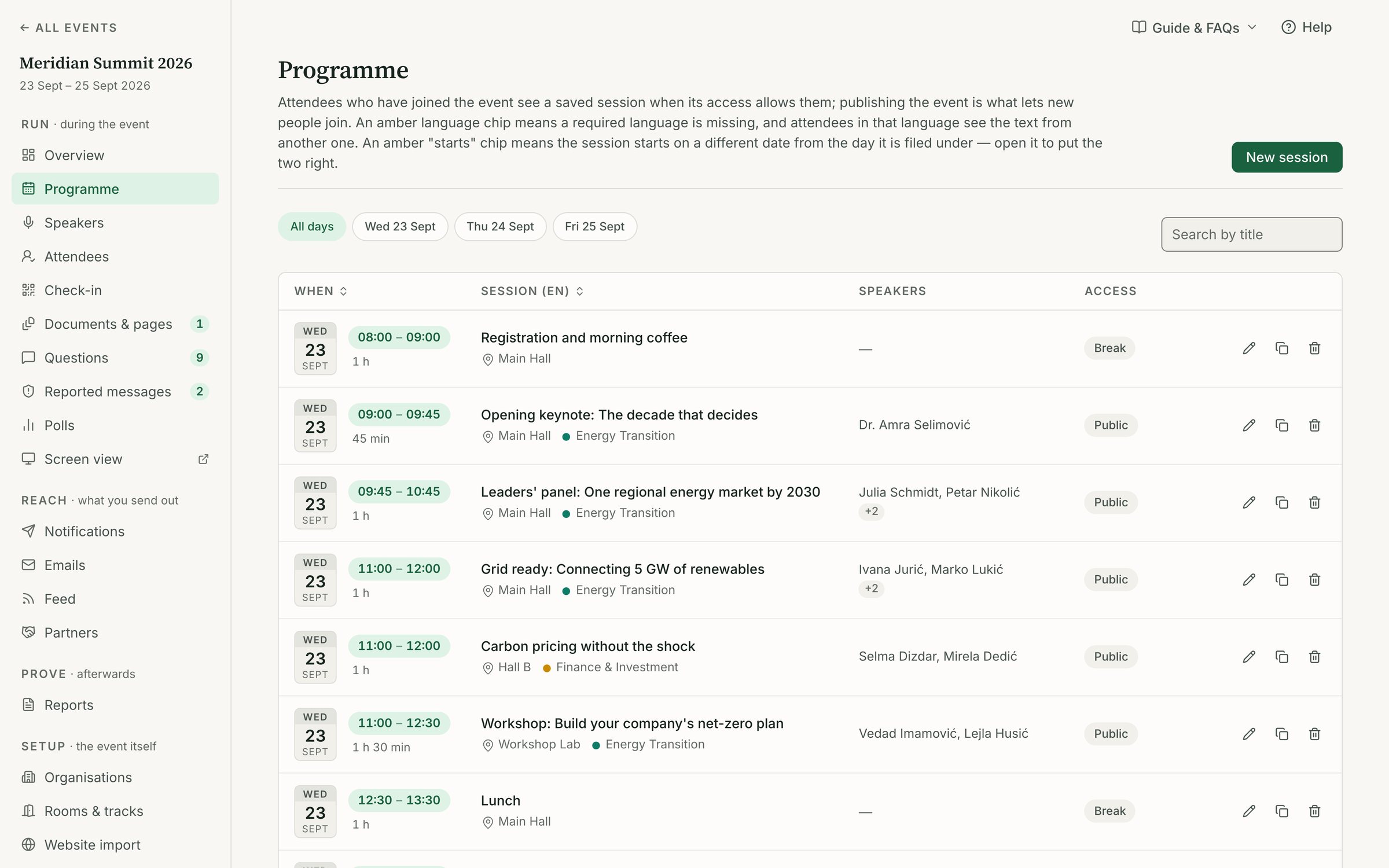The image size is (1389, 868).
Task: Sort sessions by the When column
Action: 321,291
